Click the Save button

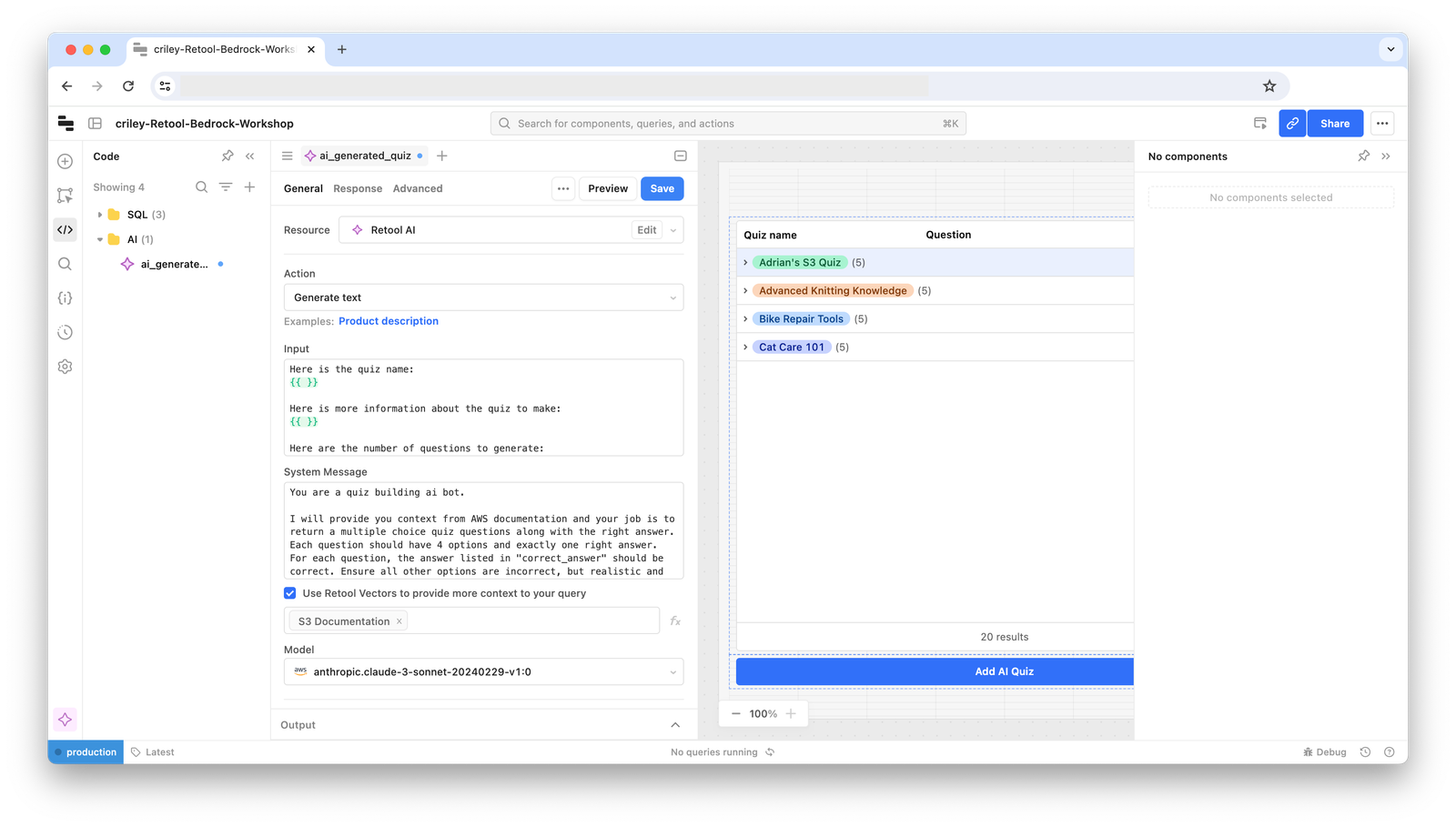pos(662,188)
